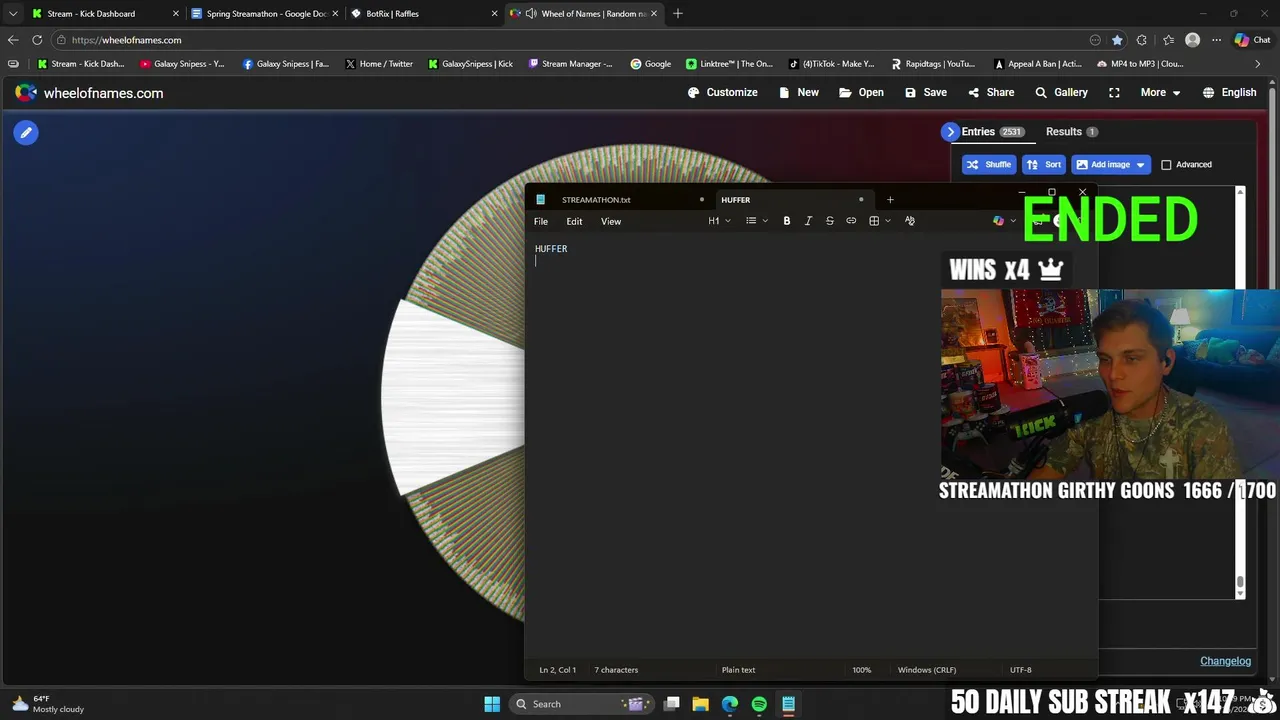Open a saved wheel with the Open button

[x=861, y=92]
